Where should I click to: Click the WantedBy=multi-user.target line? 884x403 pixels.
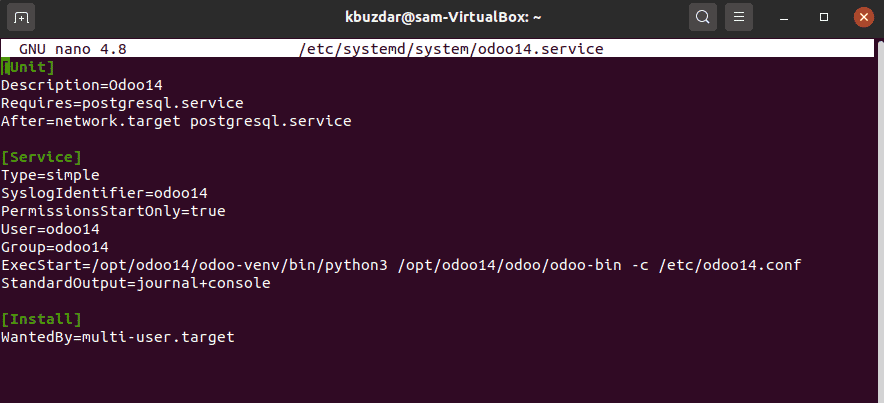[118, 338]
